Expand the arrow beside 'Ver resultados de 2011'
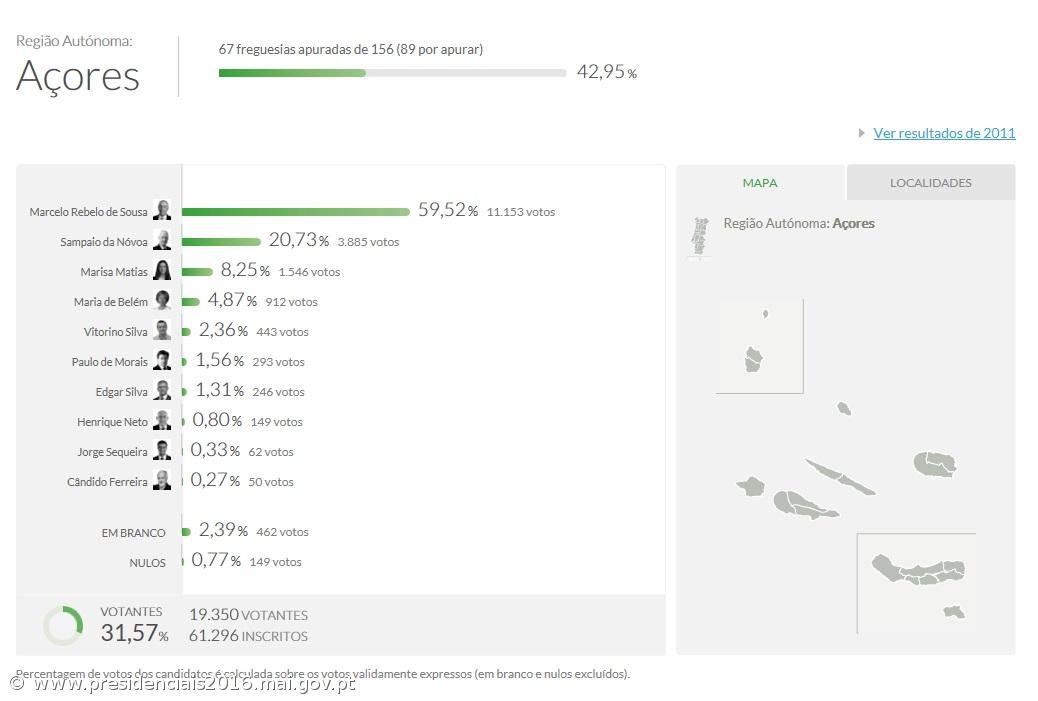 click(x=862, y=133)
